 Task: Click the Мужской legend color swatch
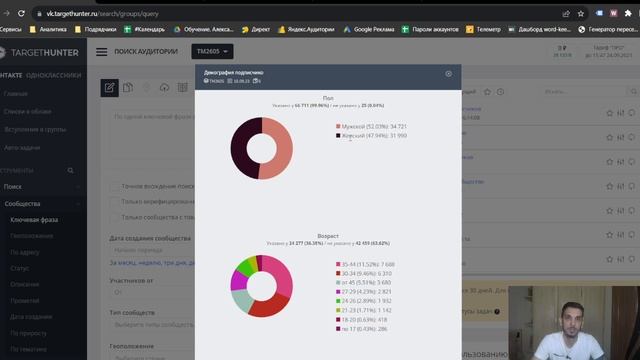(338, 127)
